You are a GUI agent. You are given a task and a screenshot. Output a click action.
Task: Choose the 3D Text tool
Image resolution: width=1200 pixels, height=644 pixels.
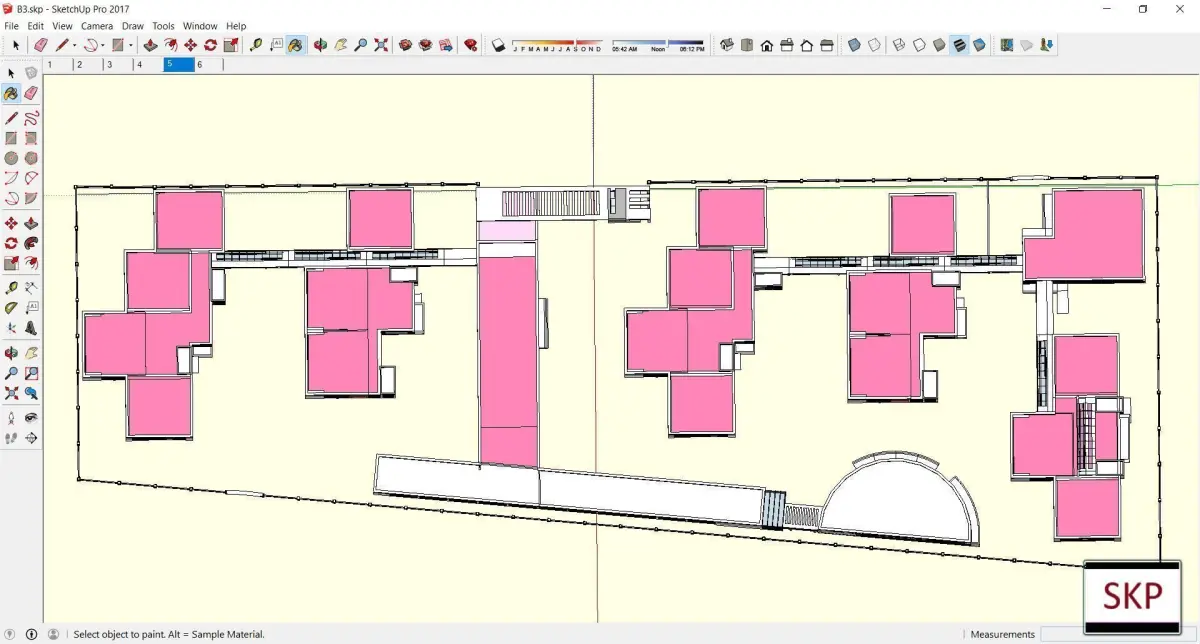point(31,328)
